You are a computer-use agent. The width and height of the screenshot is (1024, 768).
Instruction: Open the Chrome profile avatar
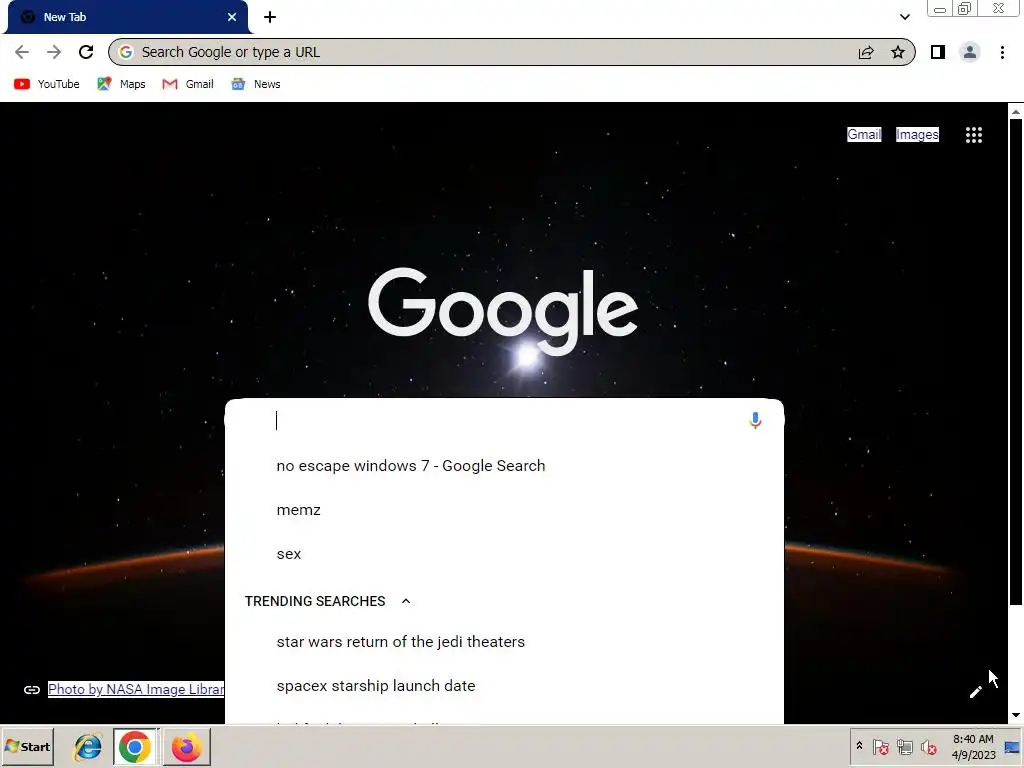click(970, 52)
